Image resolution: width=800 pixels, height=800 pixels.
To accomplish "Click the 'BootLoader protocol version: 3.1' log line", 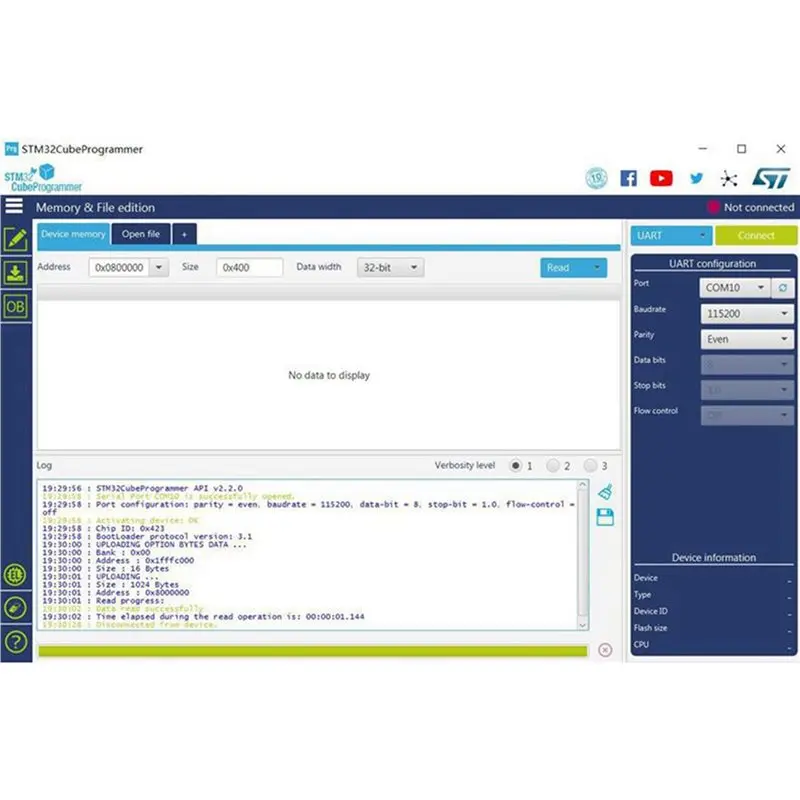I will pyautogui.click(x=147, y=536).
